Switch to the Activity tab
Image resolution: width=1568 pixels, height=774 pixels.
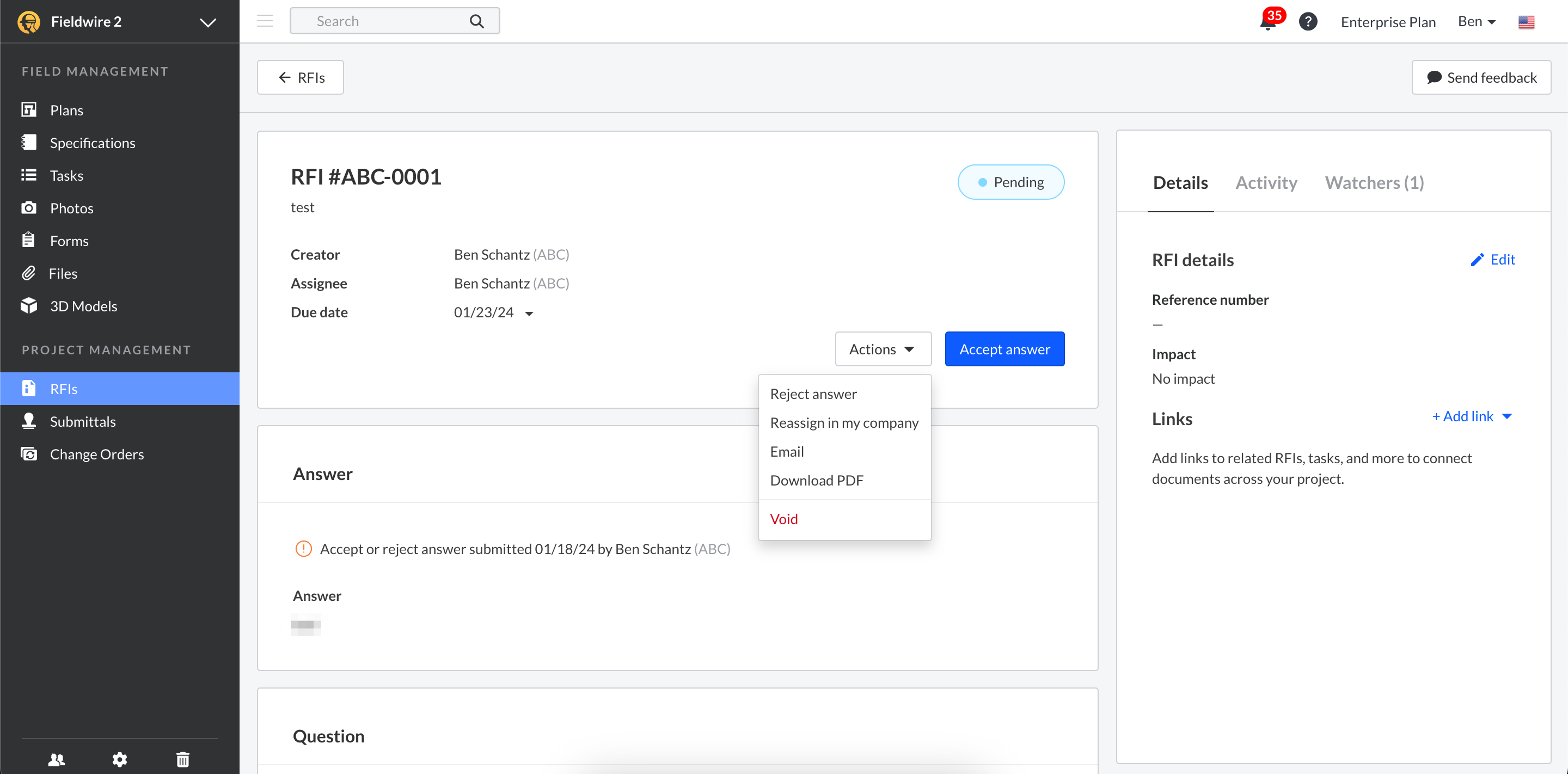(1266, 182)
